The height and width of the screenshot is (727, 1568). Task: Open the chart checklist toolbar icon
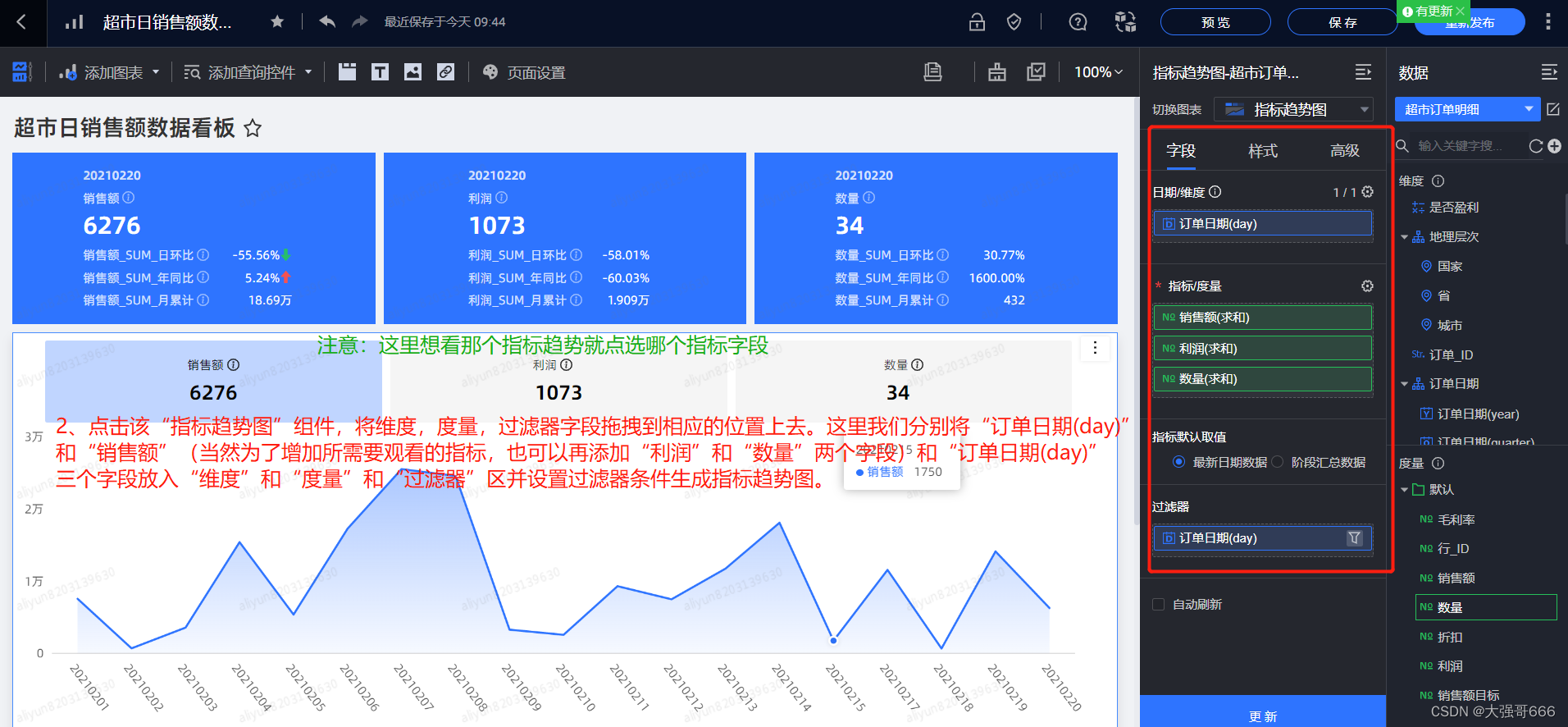pyautogui.click(x=1037, y=72)
